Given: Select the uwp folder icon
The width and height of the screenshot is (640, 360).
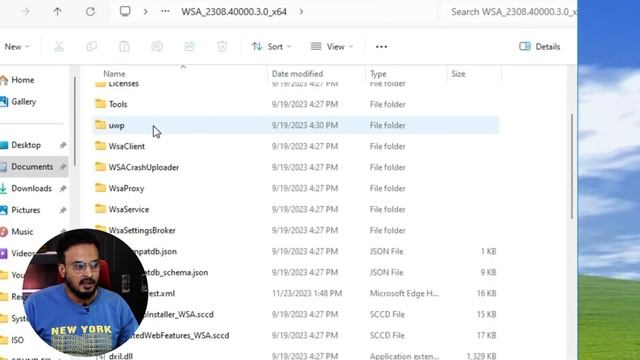Looking at the screenshot, I should 100,124.
